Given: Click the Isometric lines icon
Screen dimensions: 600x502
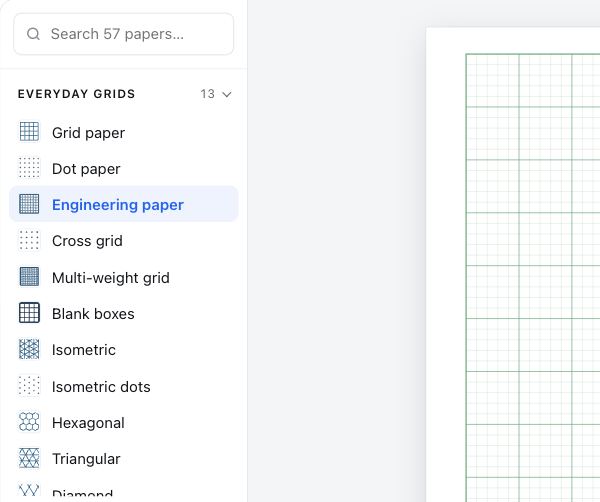Looking at the screenshot, I should pos(29,349).
